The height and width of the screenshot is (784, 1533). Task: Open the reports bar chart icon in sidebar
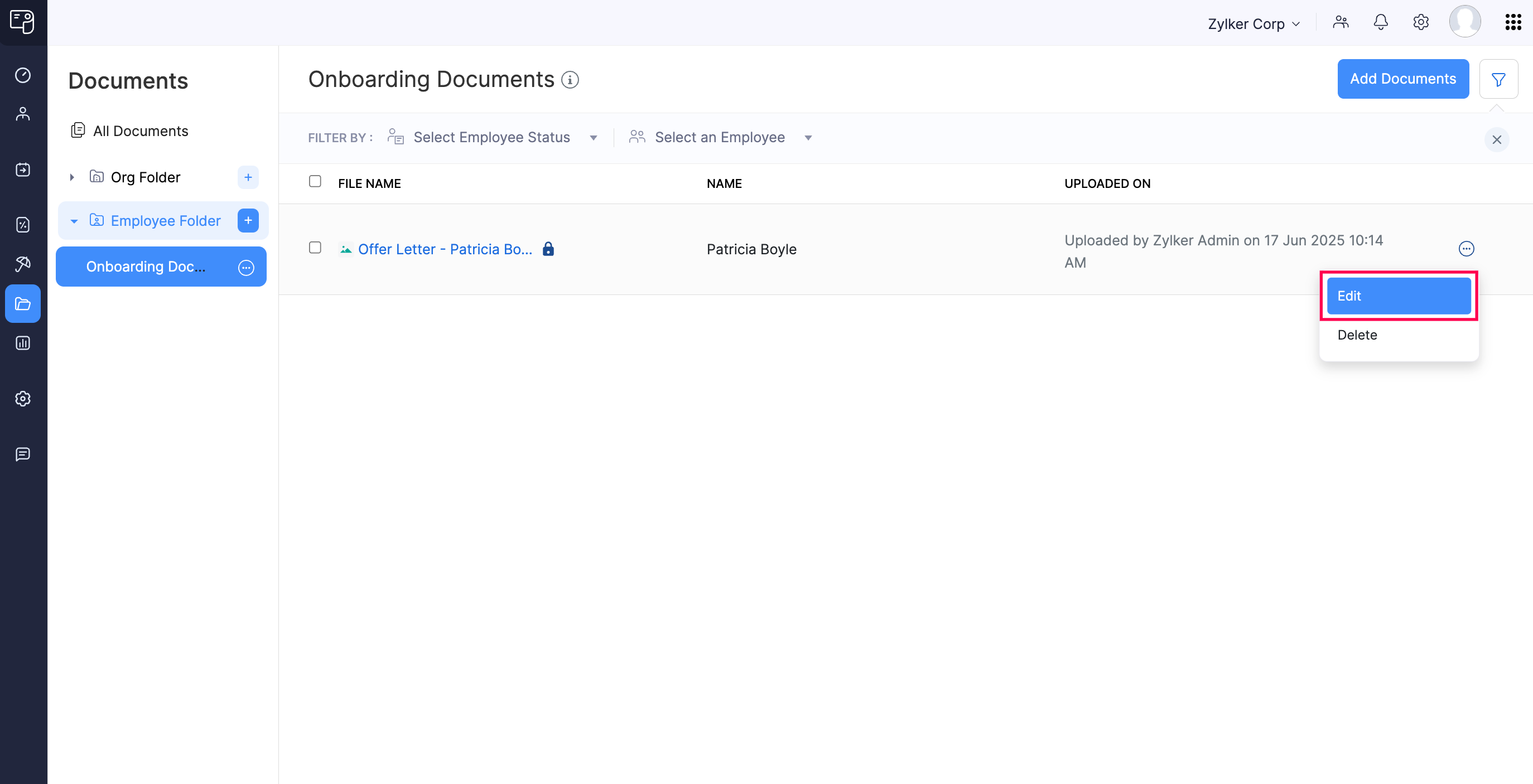(23, 343)
